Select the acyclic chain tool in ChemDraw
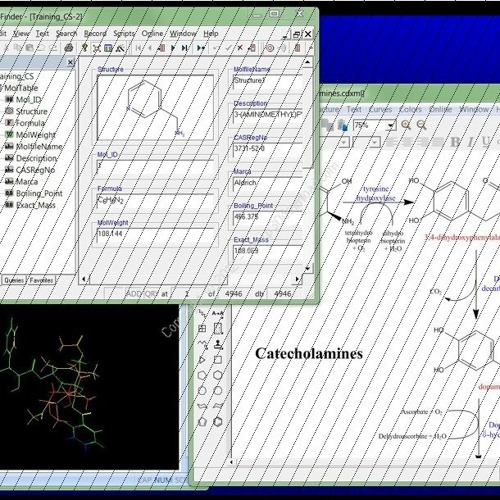This screenshot has width=500, height=500. click(202, 313)
